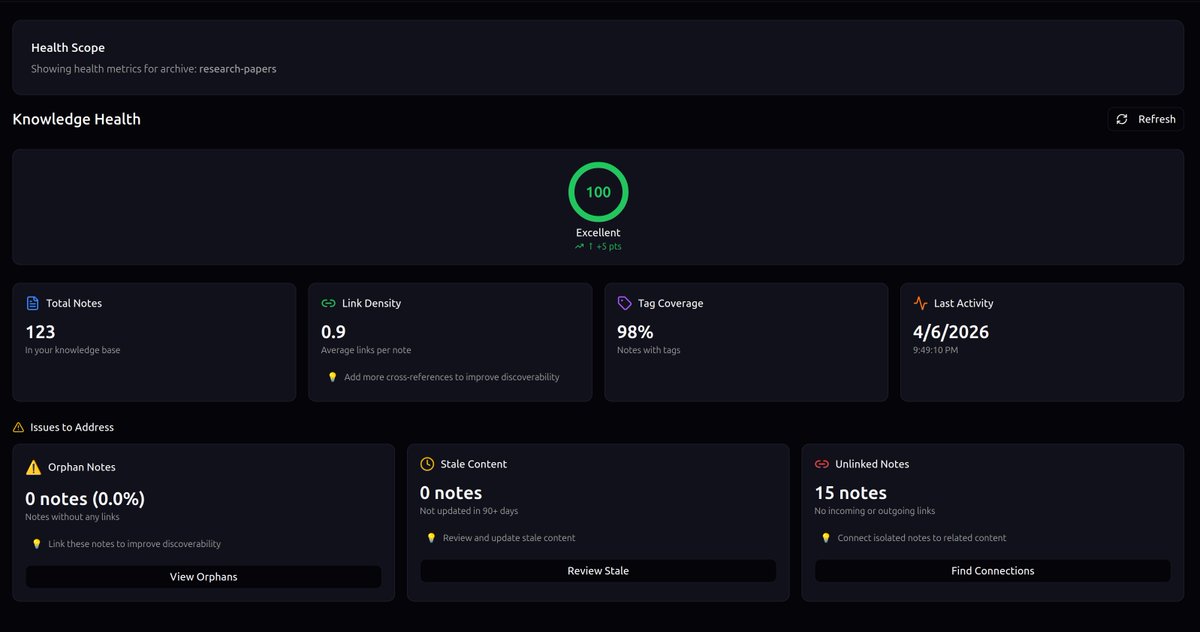Click the 0.9 link density value

333,332
